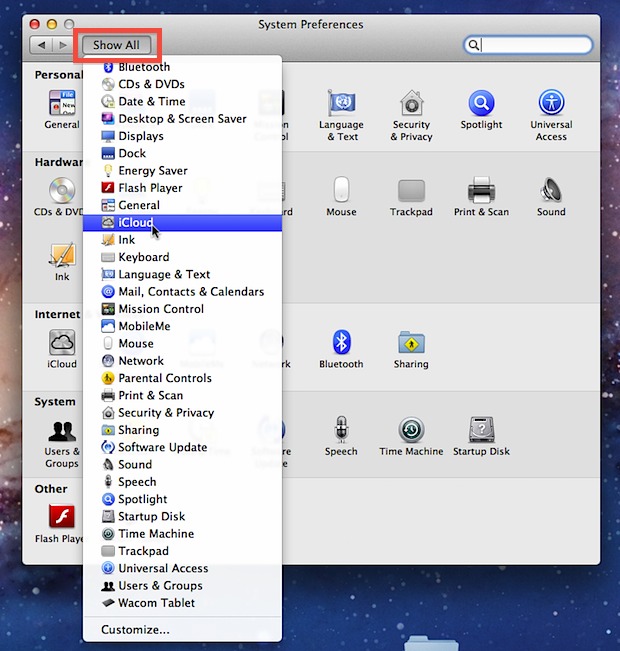
Task: Open Print & Scan from the menu
Action: pos(183,396)
